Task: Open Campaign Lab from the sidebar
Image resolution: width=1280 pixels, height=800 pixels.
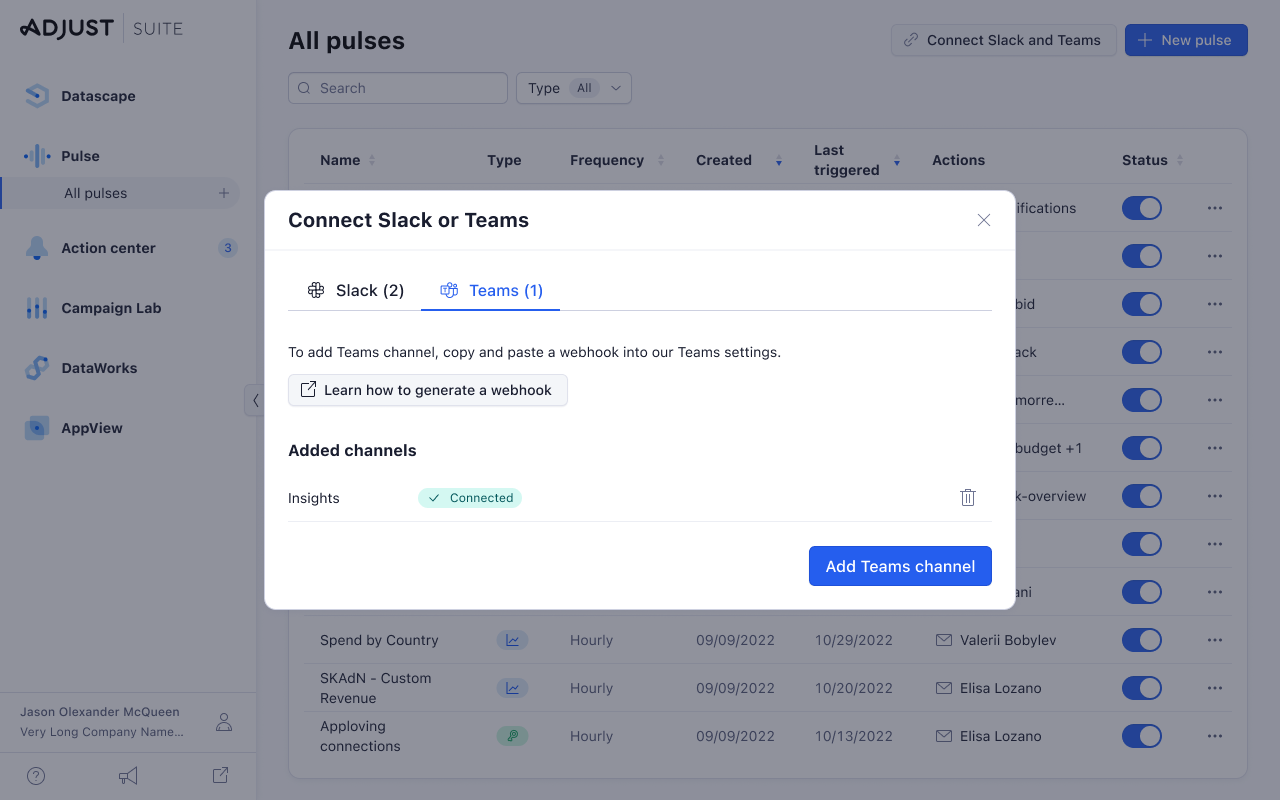Action: [110, 308]
